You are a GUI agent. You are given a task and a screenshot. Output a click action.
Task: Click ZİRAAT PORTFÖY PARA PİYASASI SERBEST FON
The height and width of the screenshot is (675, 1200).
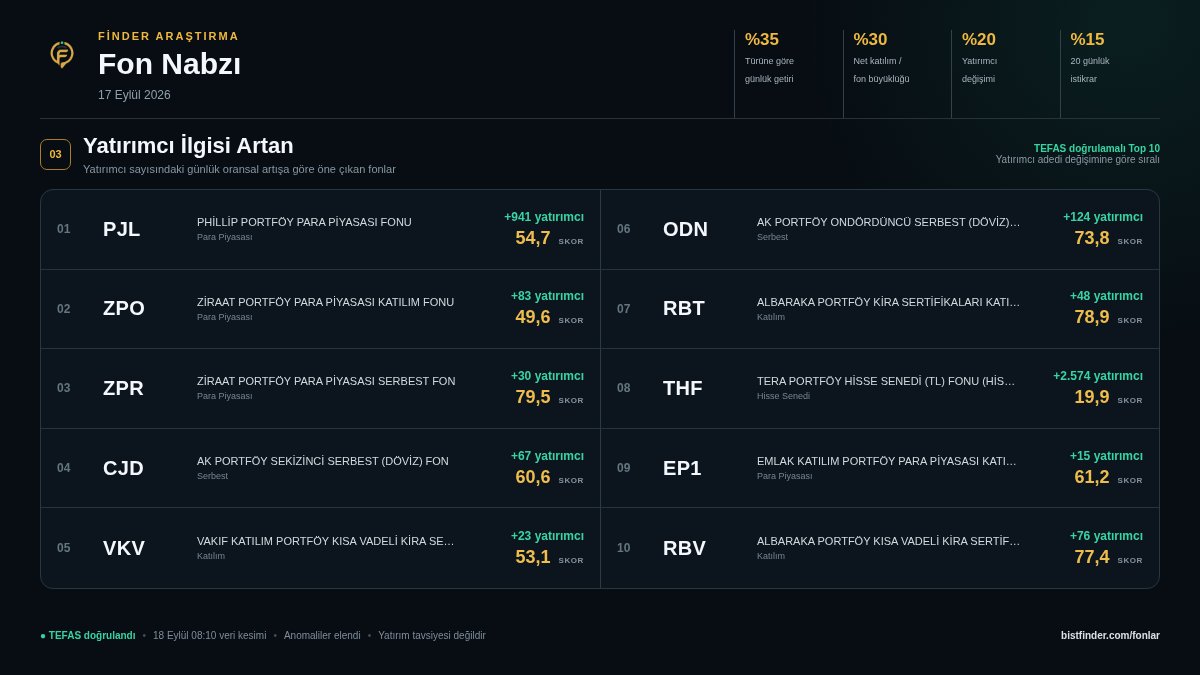[x=326, y=381]
